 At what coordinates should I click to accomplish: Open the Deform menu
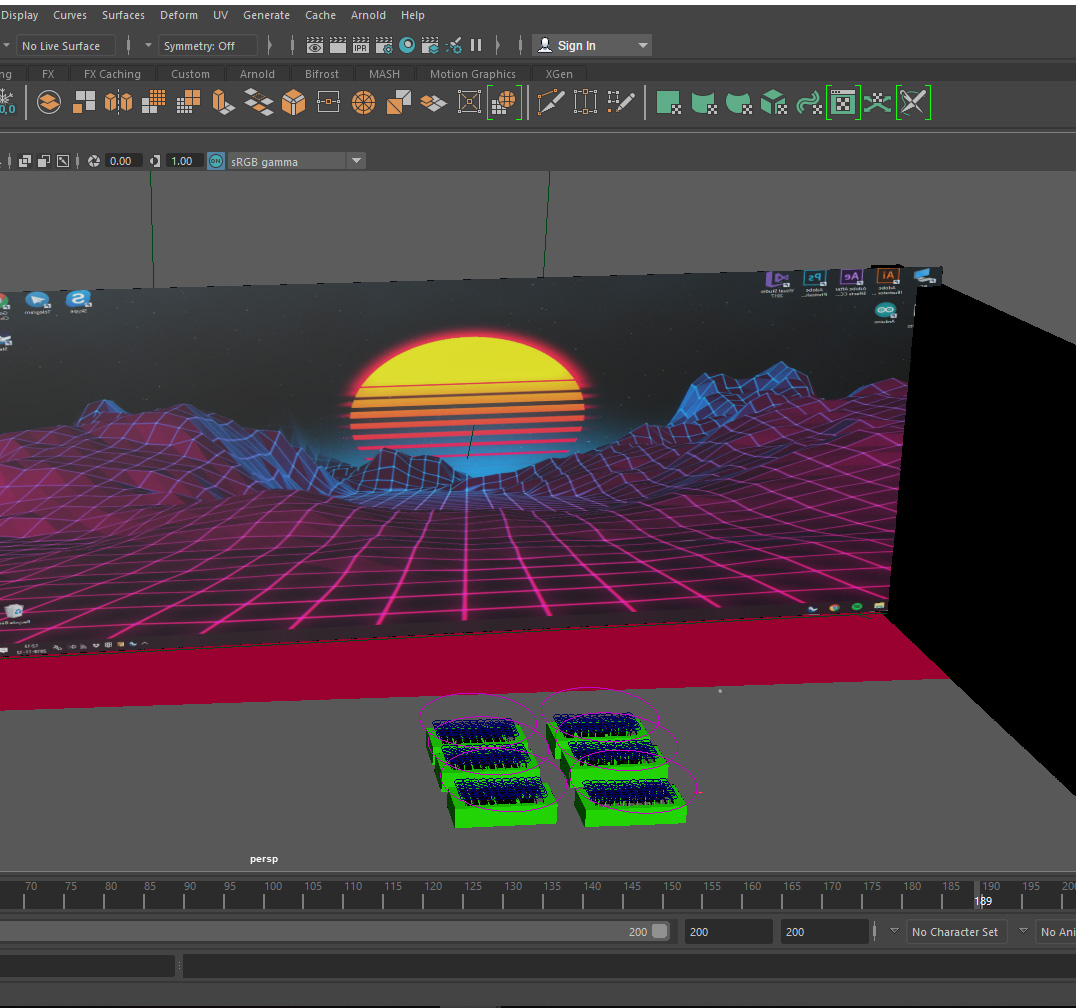(178, 15)
